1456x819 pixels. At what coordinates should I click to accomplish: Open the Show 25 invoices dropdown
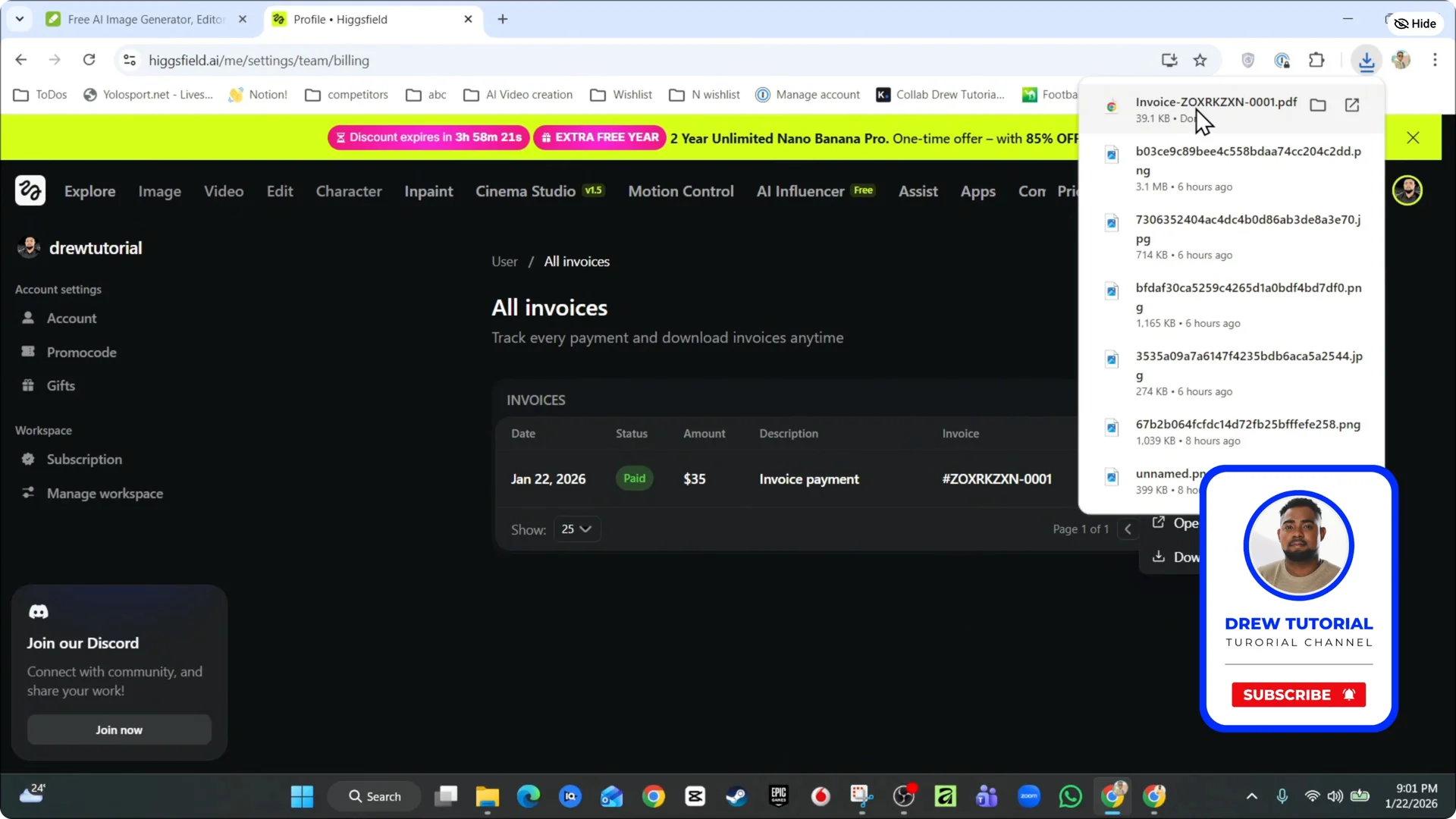(x=576, y=529)
